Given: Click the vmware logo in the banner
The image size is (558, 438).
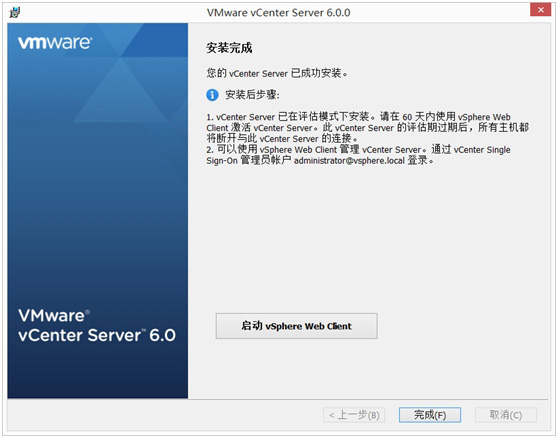Looking at the screenshot, I should click(x=55, y=42).
